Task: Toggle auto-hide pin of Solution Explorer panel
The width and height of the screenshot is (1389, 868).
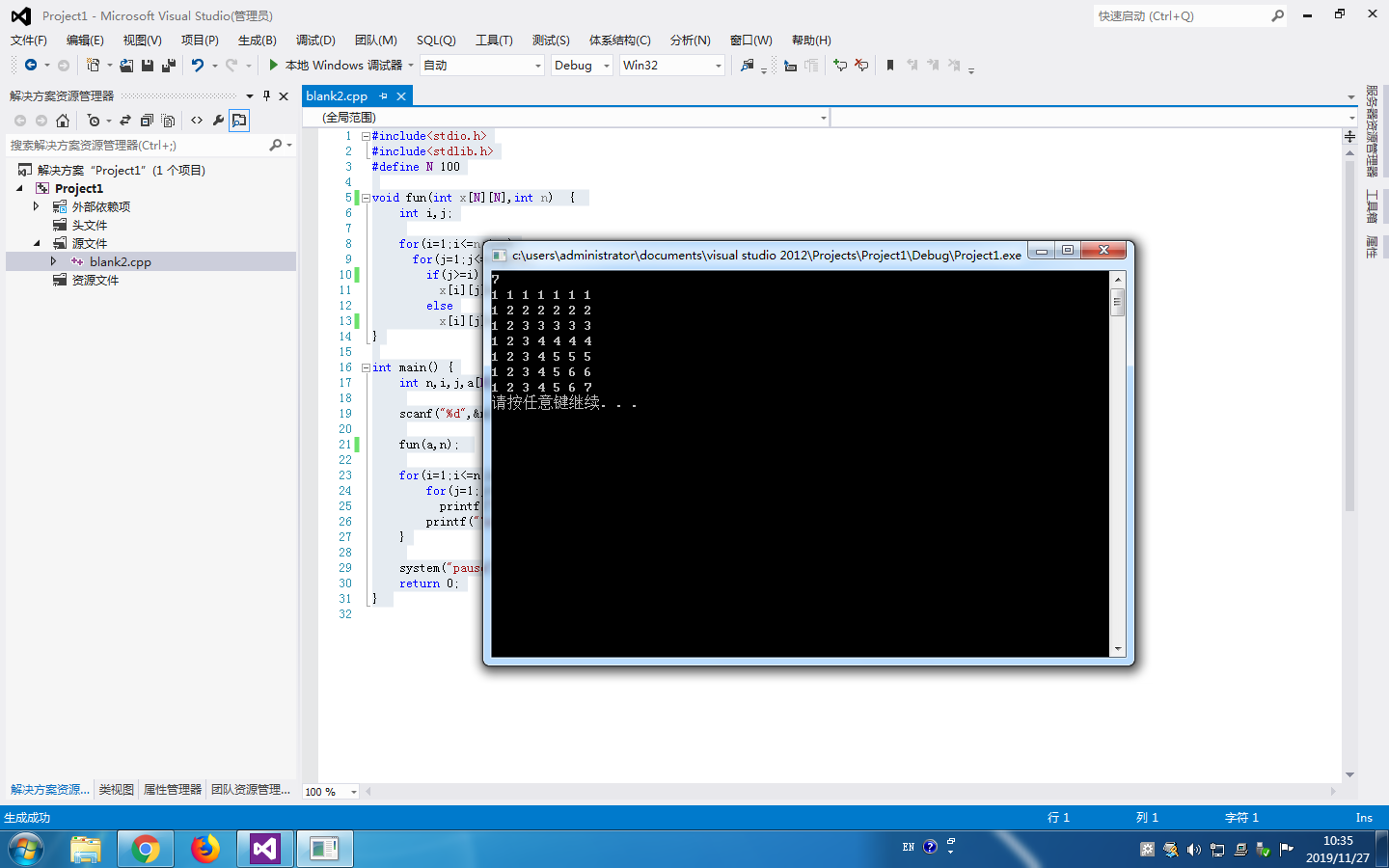Action: pos(267,96)
